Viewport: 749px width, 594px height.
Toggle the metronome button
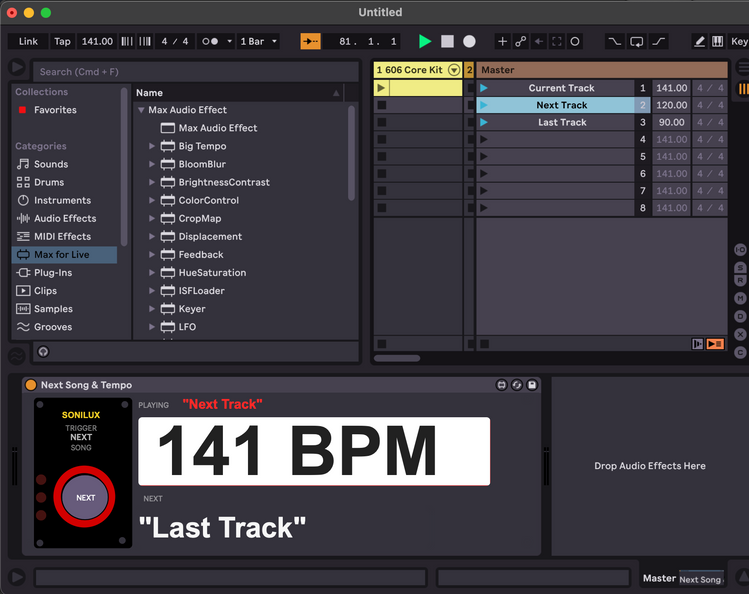(211, 42)
